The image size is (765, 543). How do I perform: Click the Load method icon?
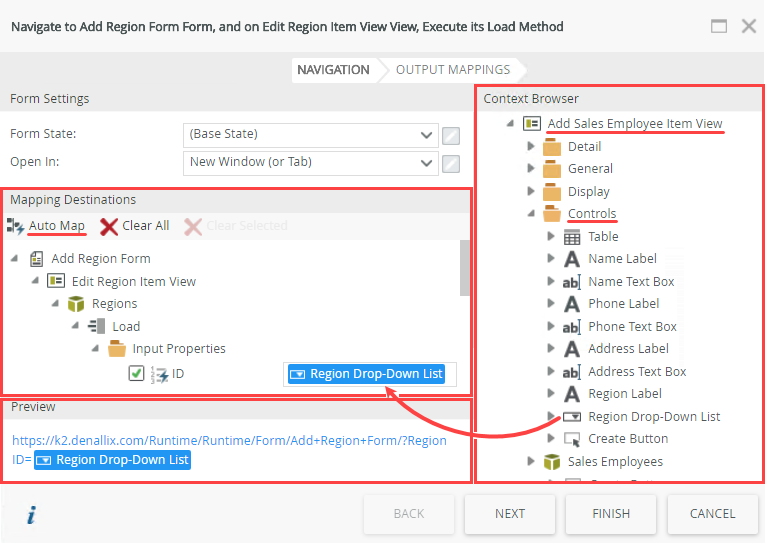(x=96, y=327)
